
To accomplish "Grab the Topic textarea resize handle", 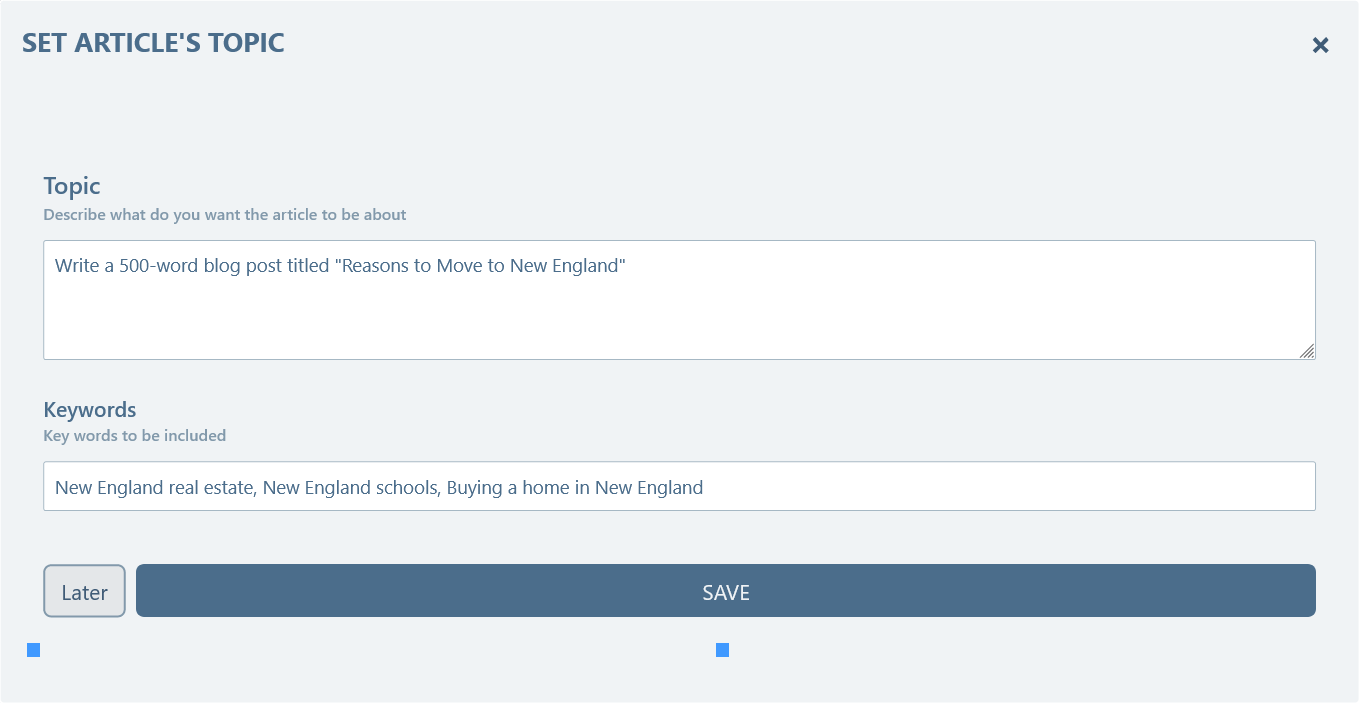I will (x=1307, y=350).
